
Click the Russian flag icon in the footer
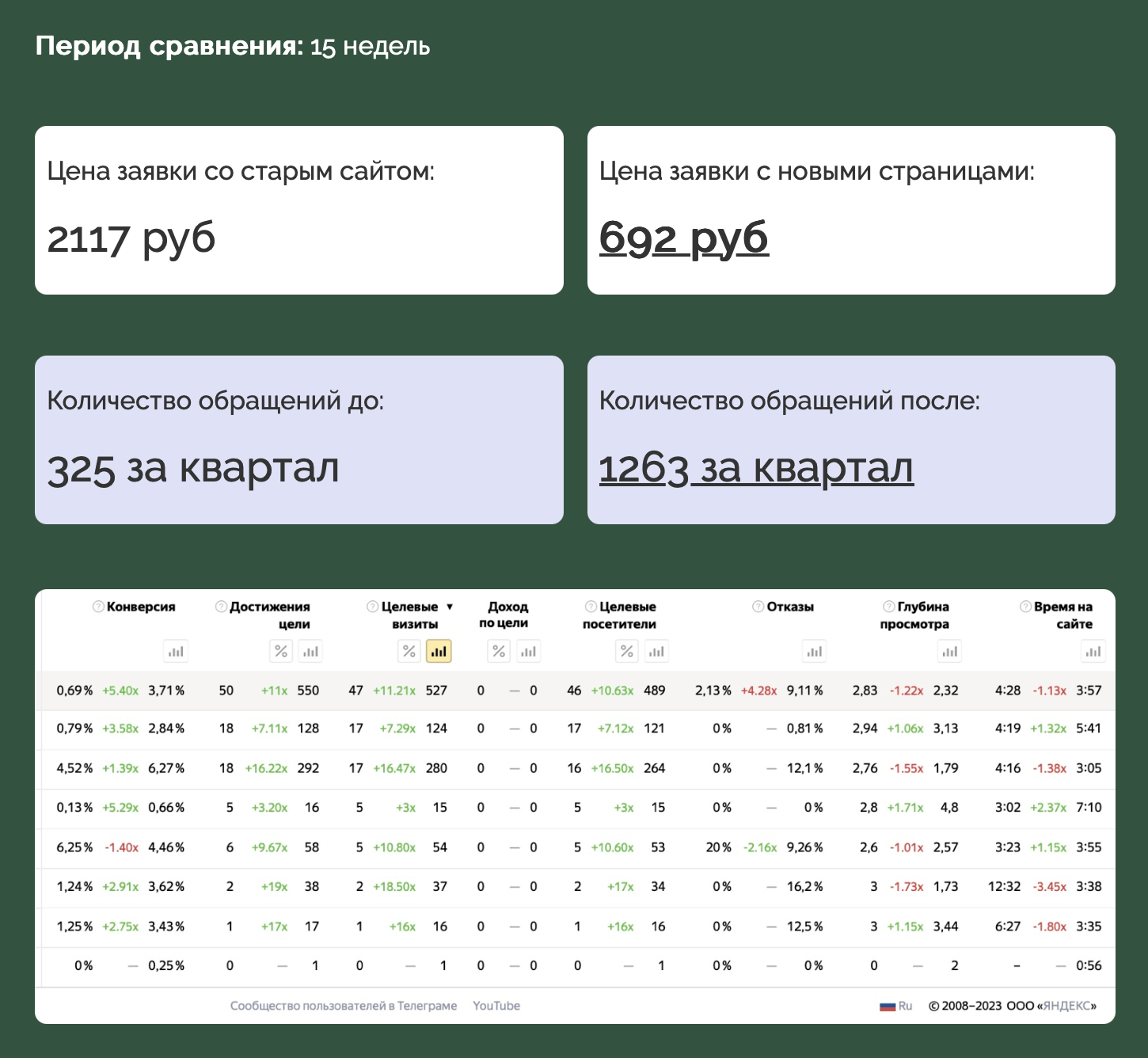click(888, 1007)
